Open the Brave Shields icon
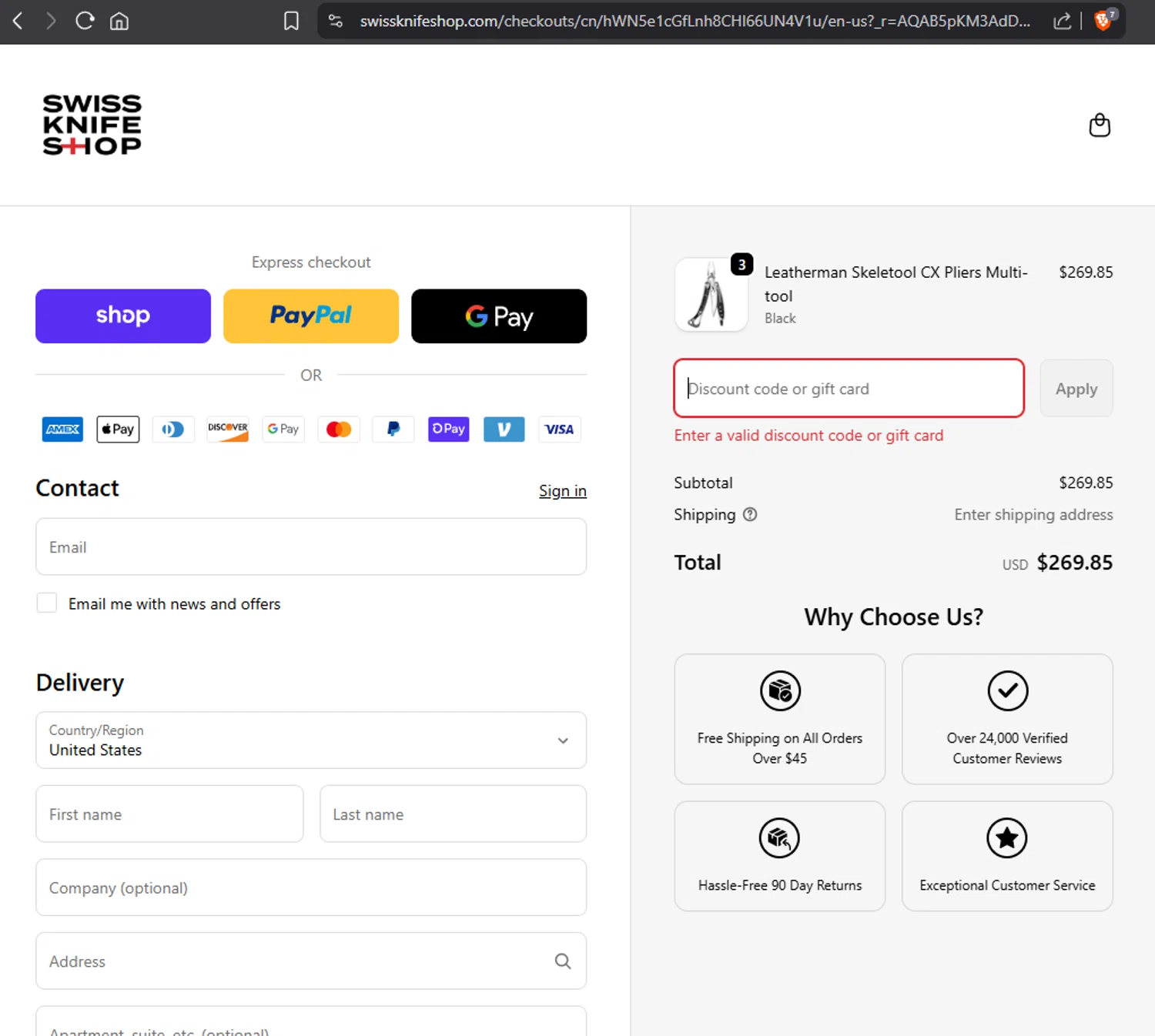The width and height of the screenshot is (1155, 1036). [x=1103, y=21]
